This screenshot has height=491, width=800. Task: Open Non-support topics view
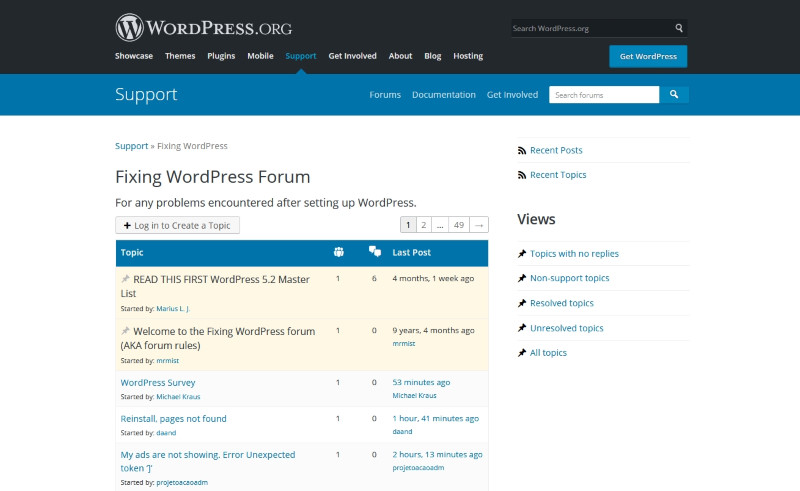pyautogui.click(x=569, y=278)
